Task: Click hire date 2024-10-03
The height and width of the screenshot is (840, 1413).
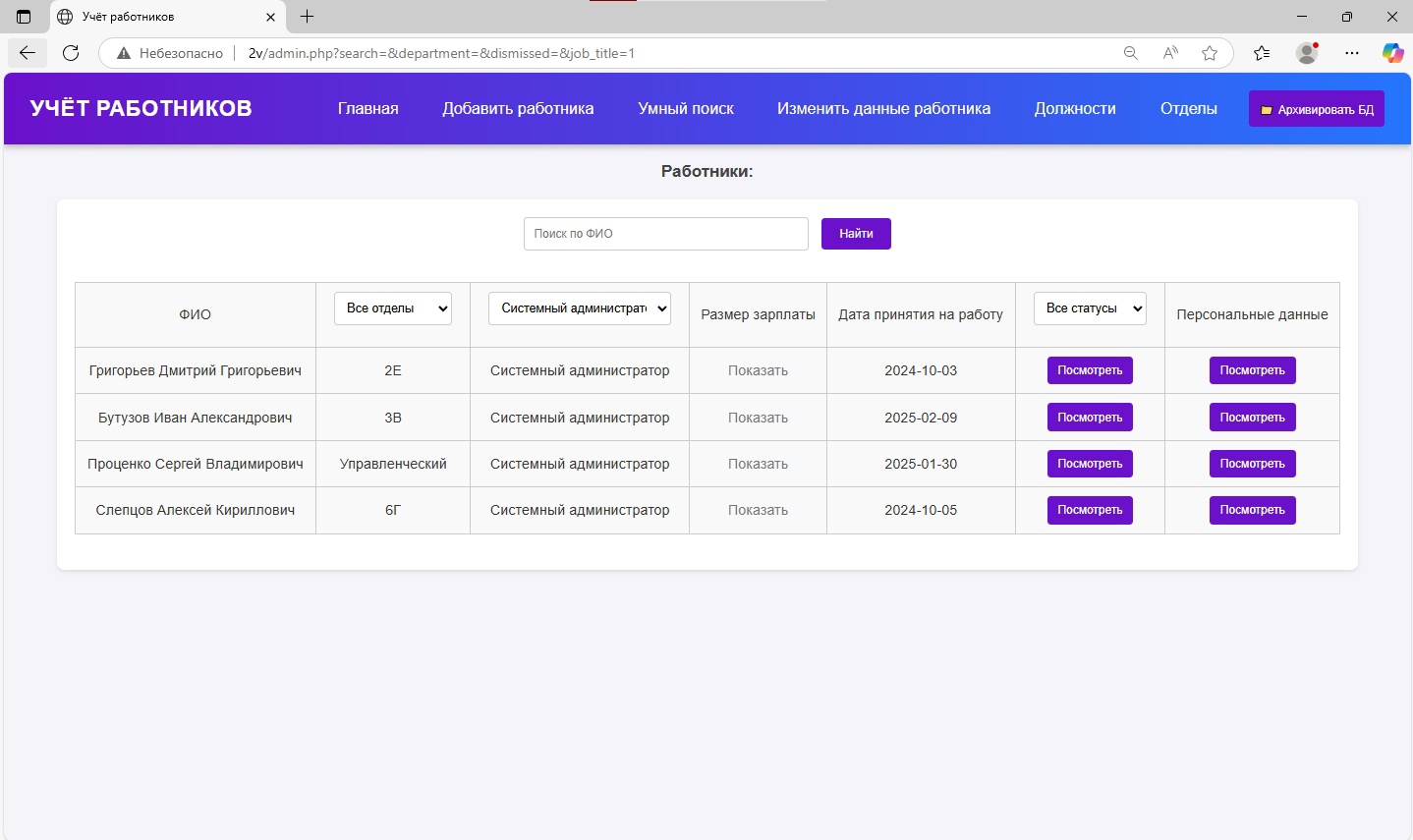Action: pos(921,370)
